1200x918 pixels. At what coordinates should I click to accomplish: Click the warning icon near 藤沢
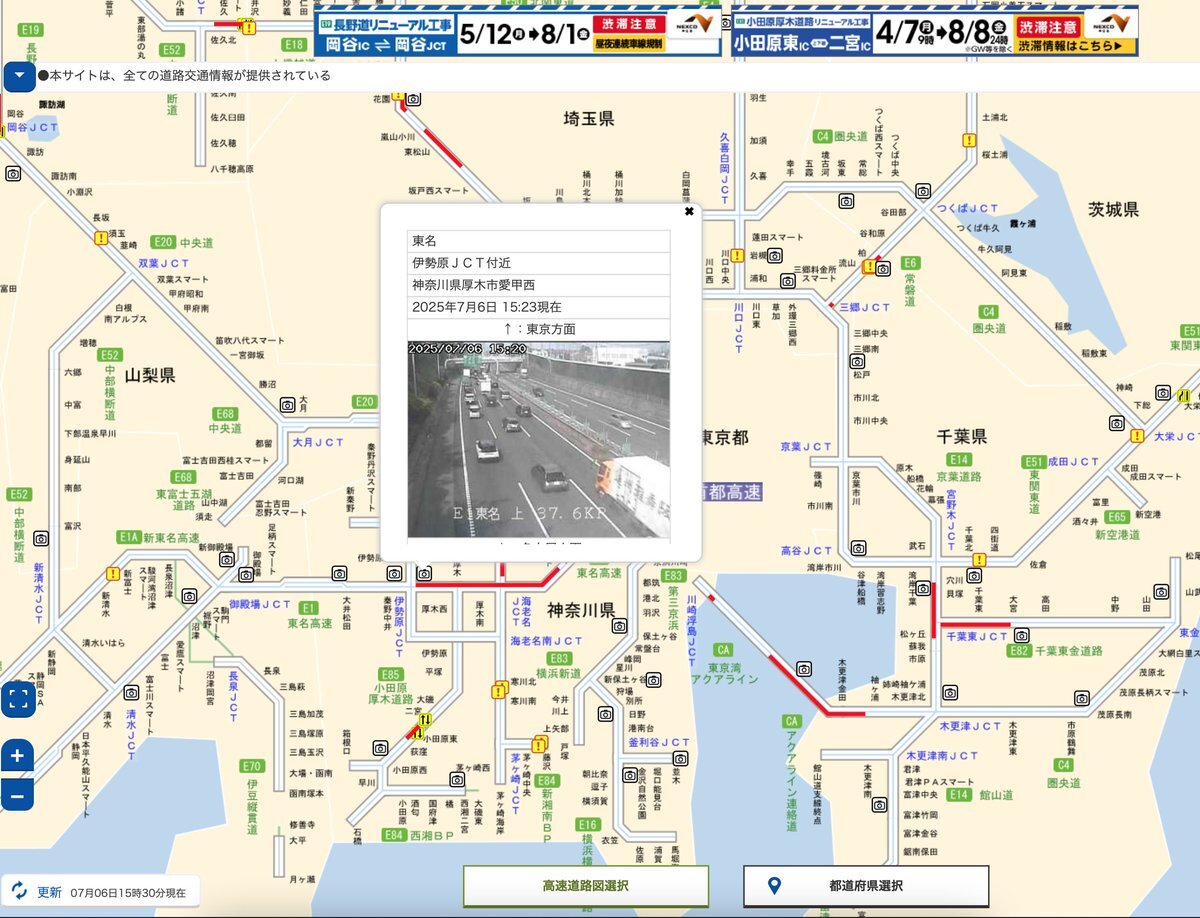pos(540,745)
